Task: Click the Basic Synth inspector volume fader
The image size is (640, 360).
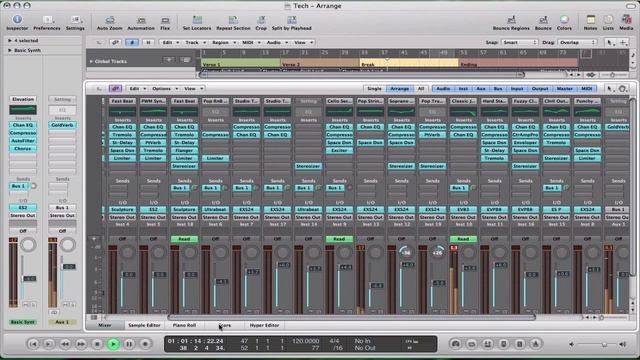Action: point(29,279)
